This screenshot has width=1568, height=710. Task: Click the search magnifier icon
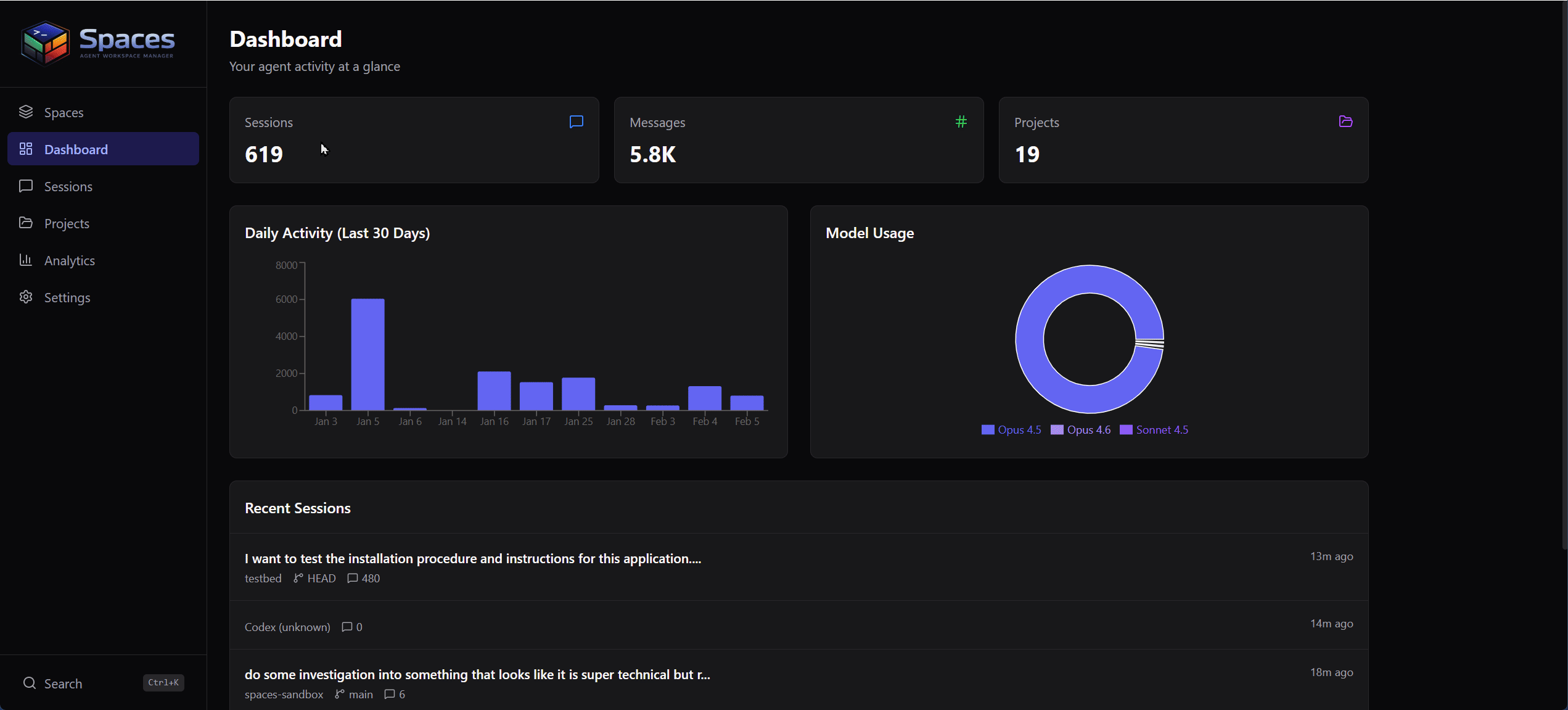click(30, 683)
